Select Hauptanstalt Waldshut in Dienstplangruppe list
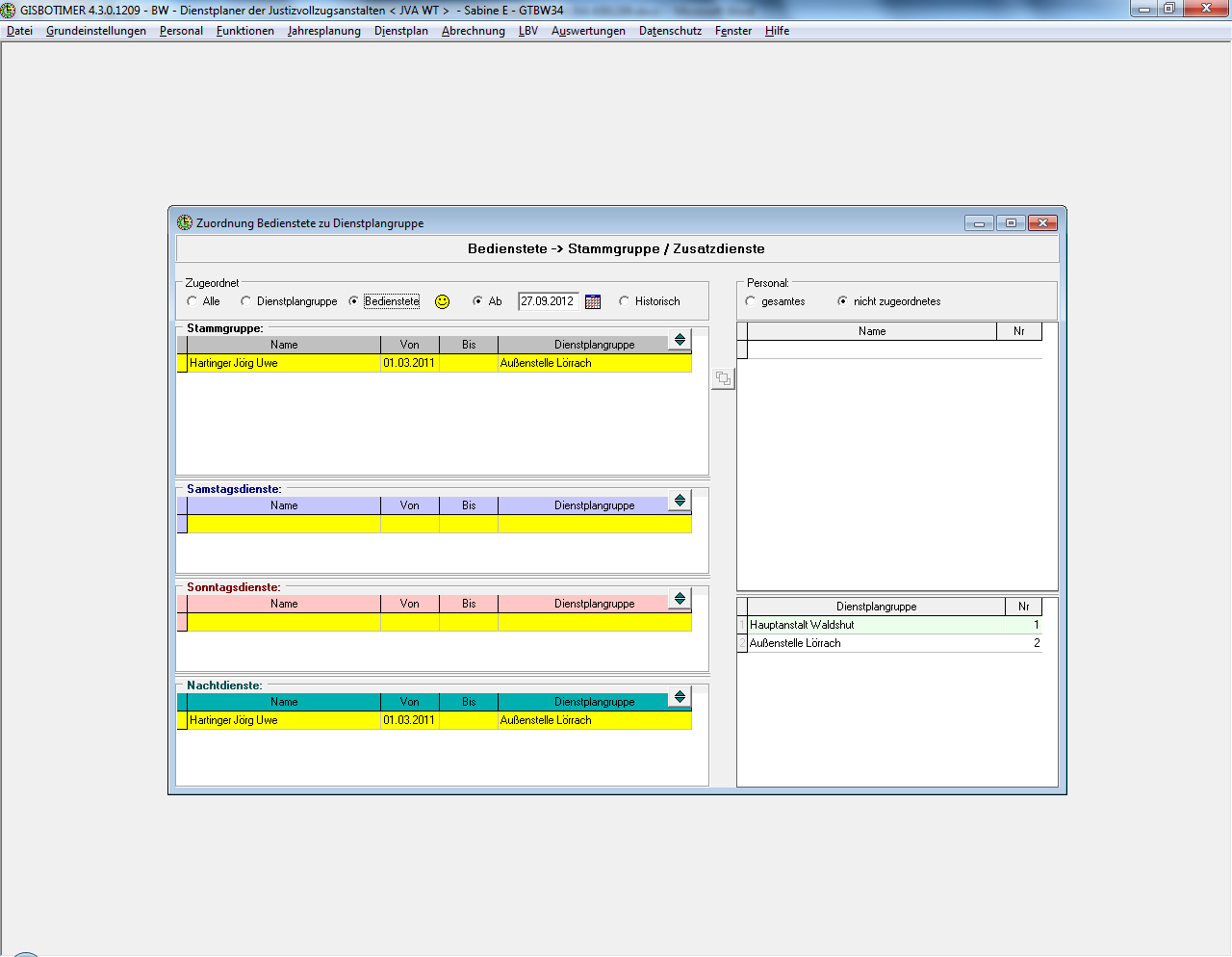1232x957 pixels. (x=876, y=625)
